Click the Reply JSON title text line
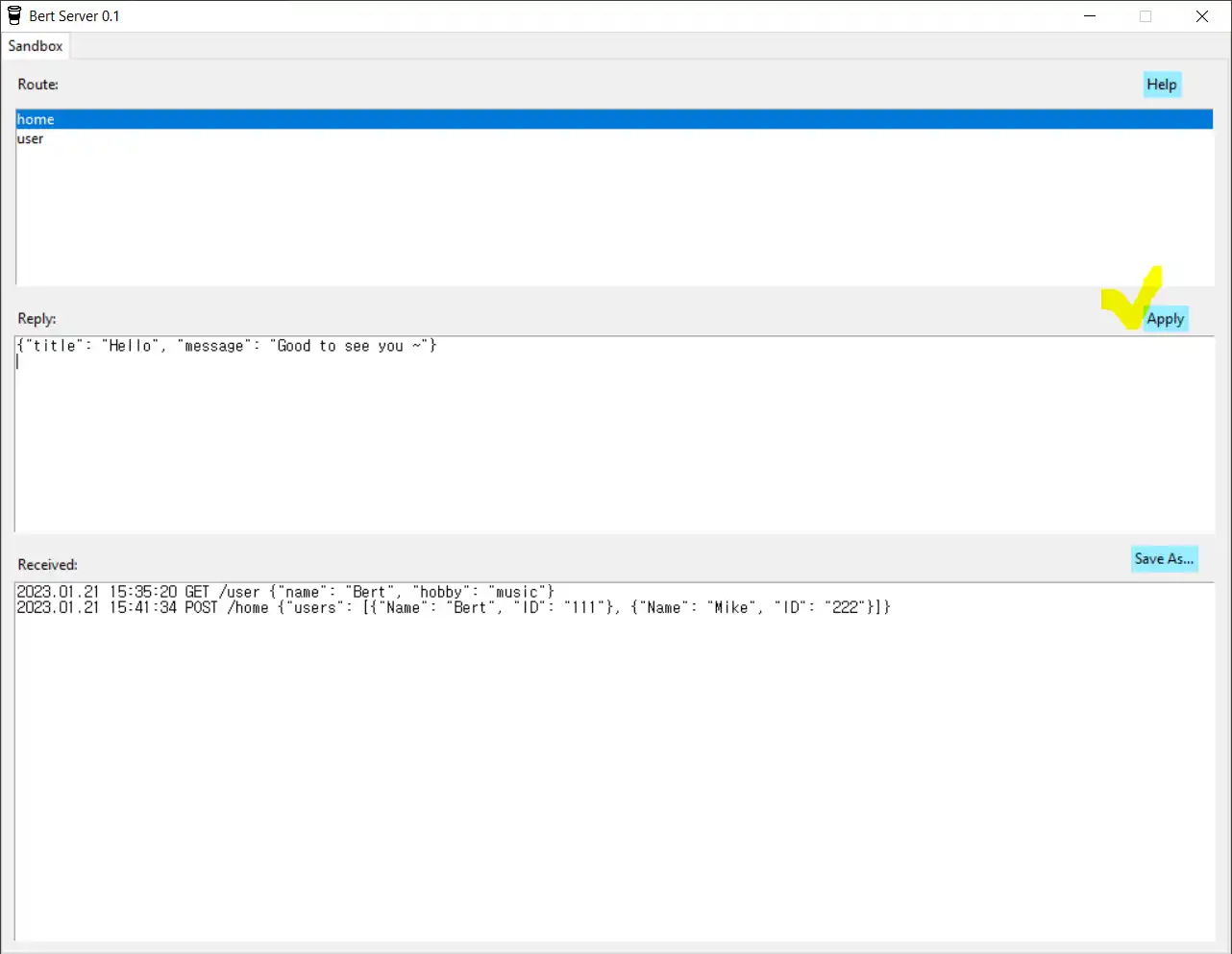1232x954 pixels. tap(227, 346)
